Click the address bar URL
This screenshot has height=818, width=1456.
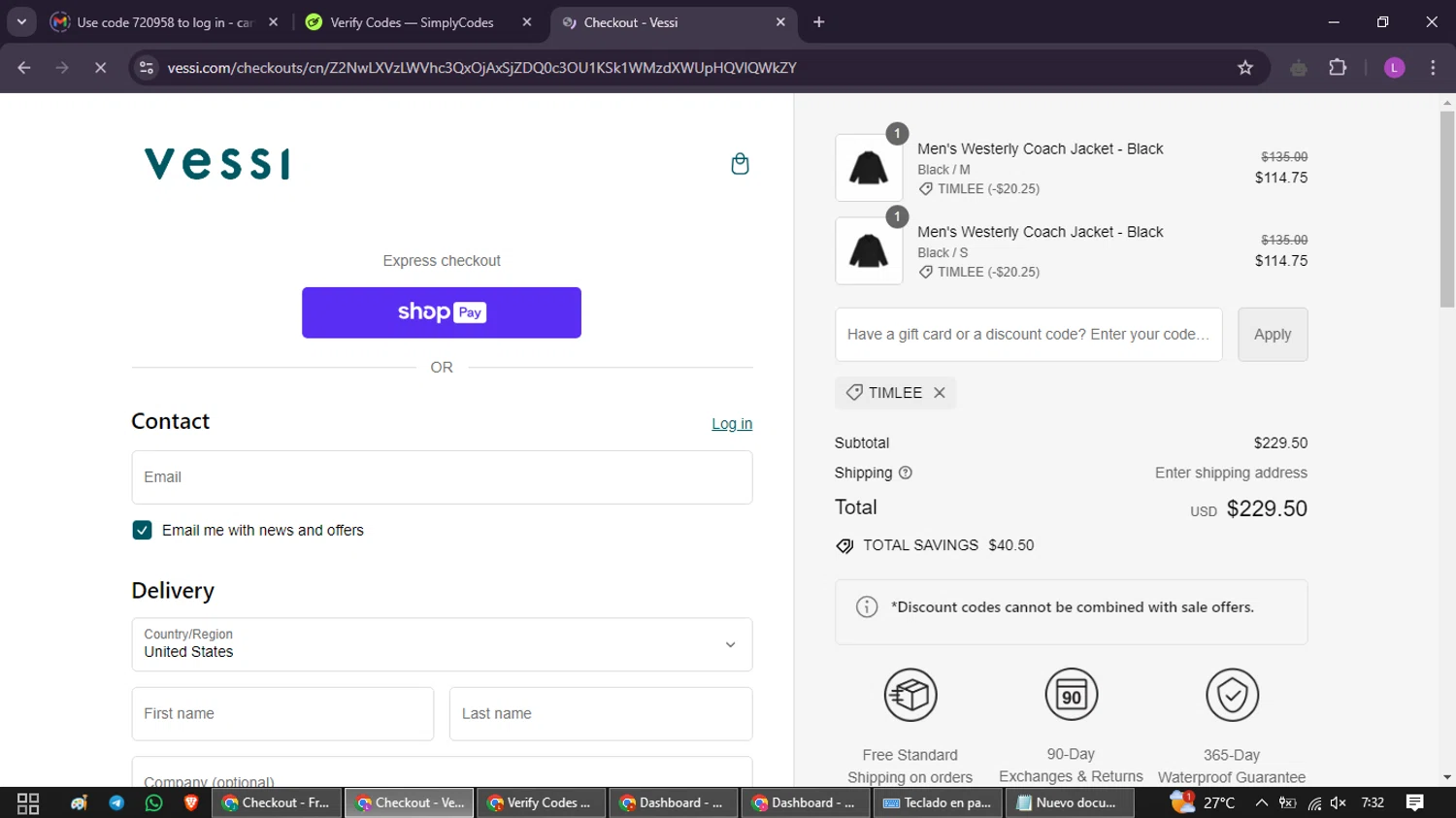pos(481,68)
